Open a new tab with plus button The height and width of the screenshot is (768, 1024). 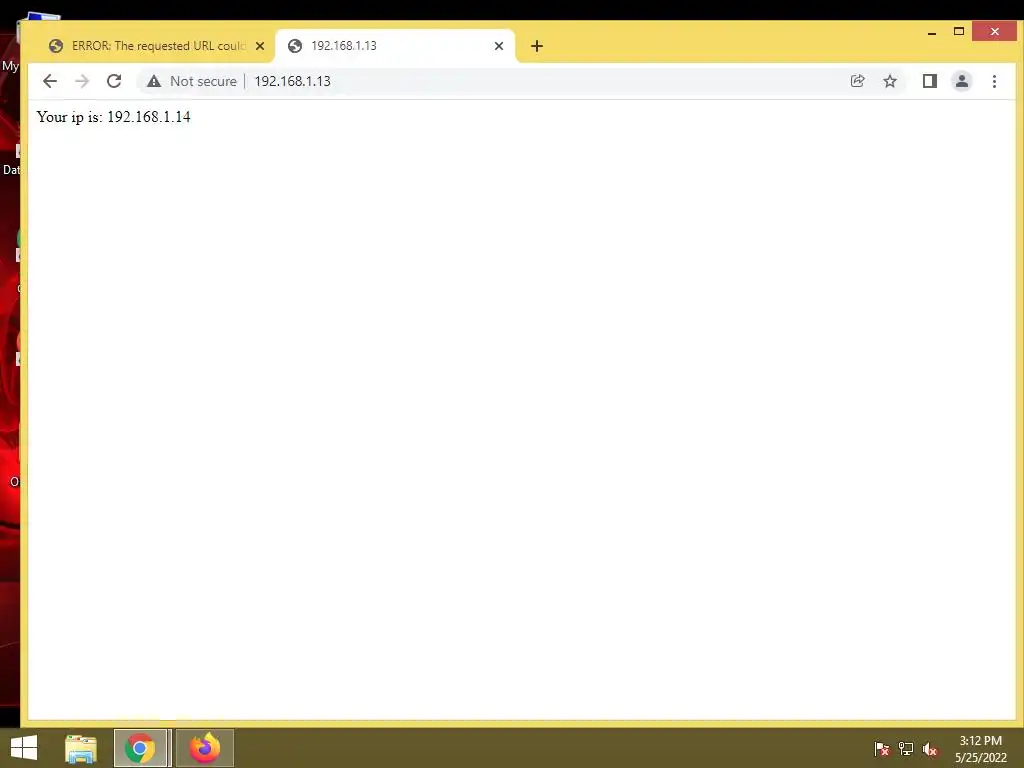537,46
